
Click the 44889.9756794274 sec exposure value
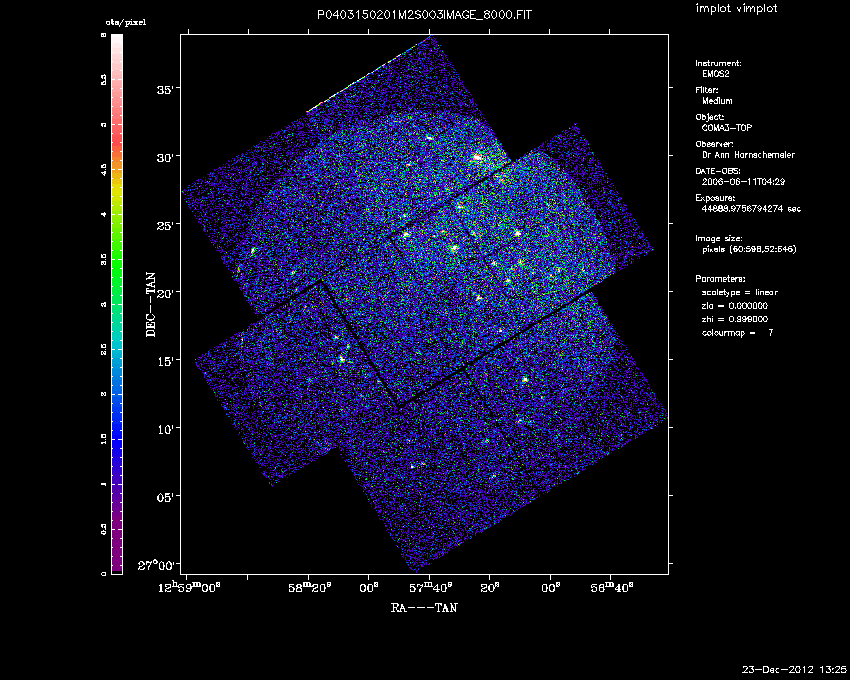[751, 209]
